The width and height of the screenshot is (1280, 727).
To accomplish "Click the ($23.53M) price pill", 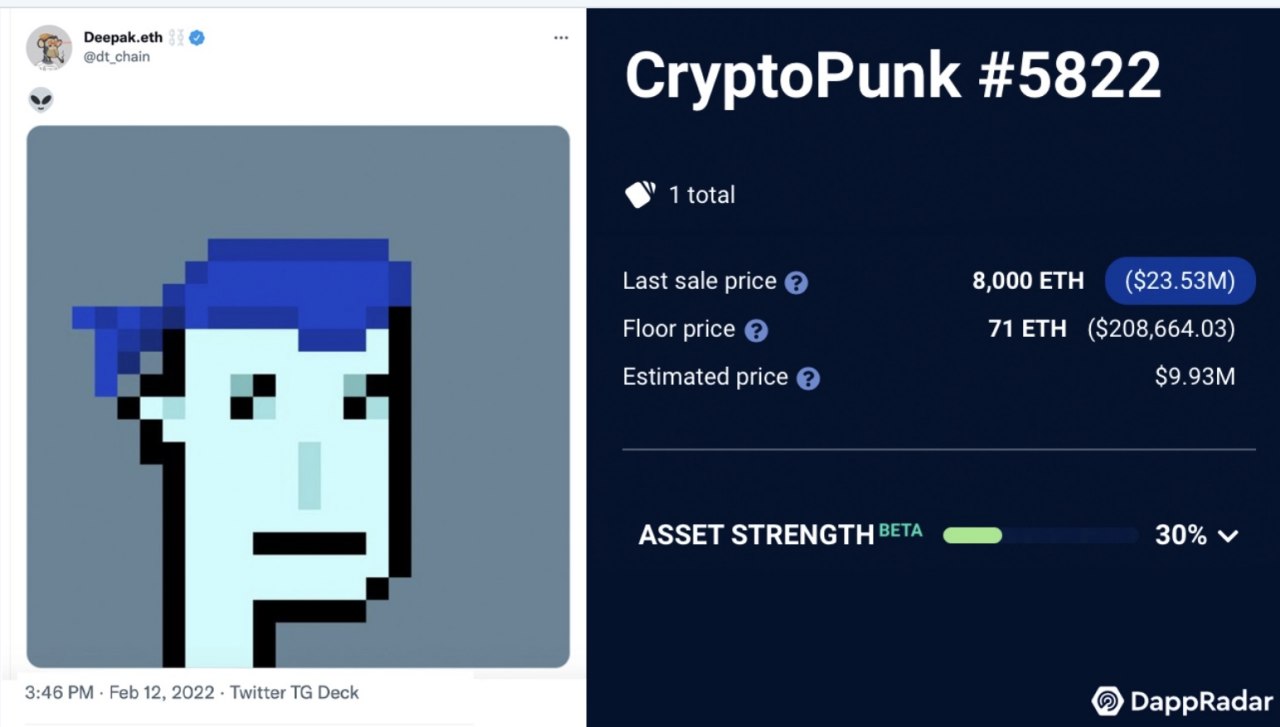I will [x=1179, y=281].
